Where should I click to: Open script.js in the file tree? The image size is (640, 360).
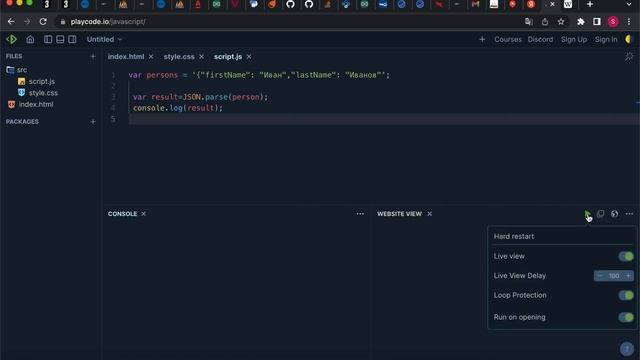coord(36,81)
